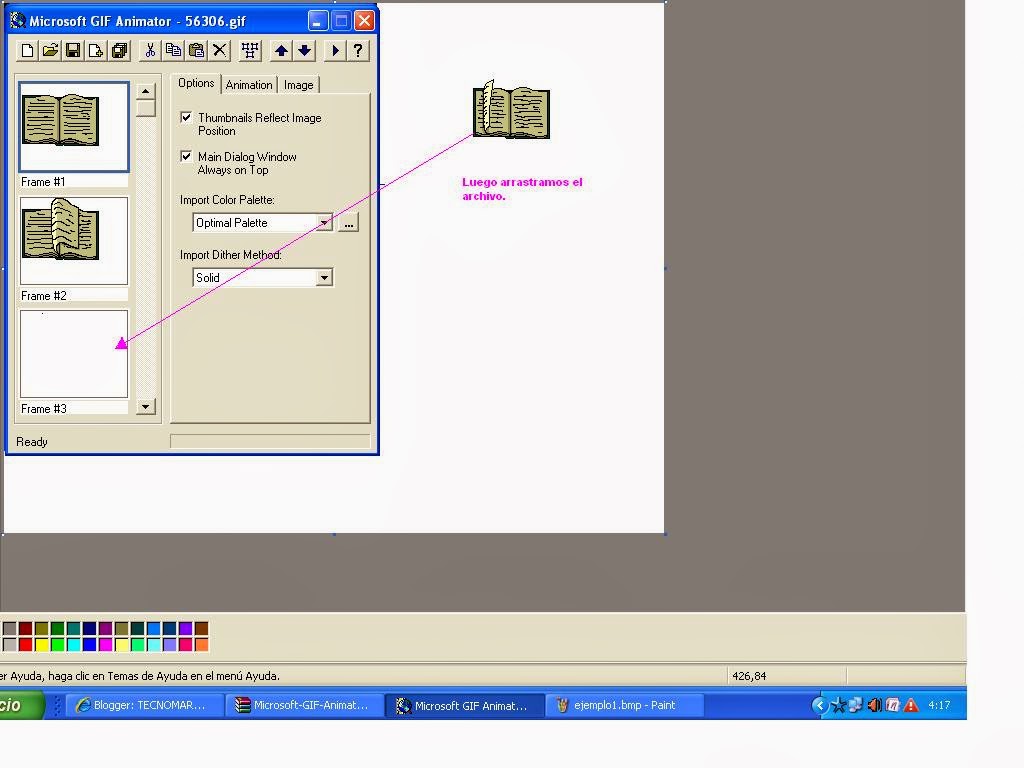
Task: Select the empty Frame #3 thumbnail
Action: tap(74, 354)
